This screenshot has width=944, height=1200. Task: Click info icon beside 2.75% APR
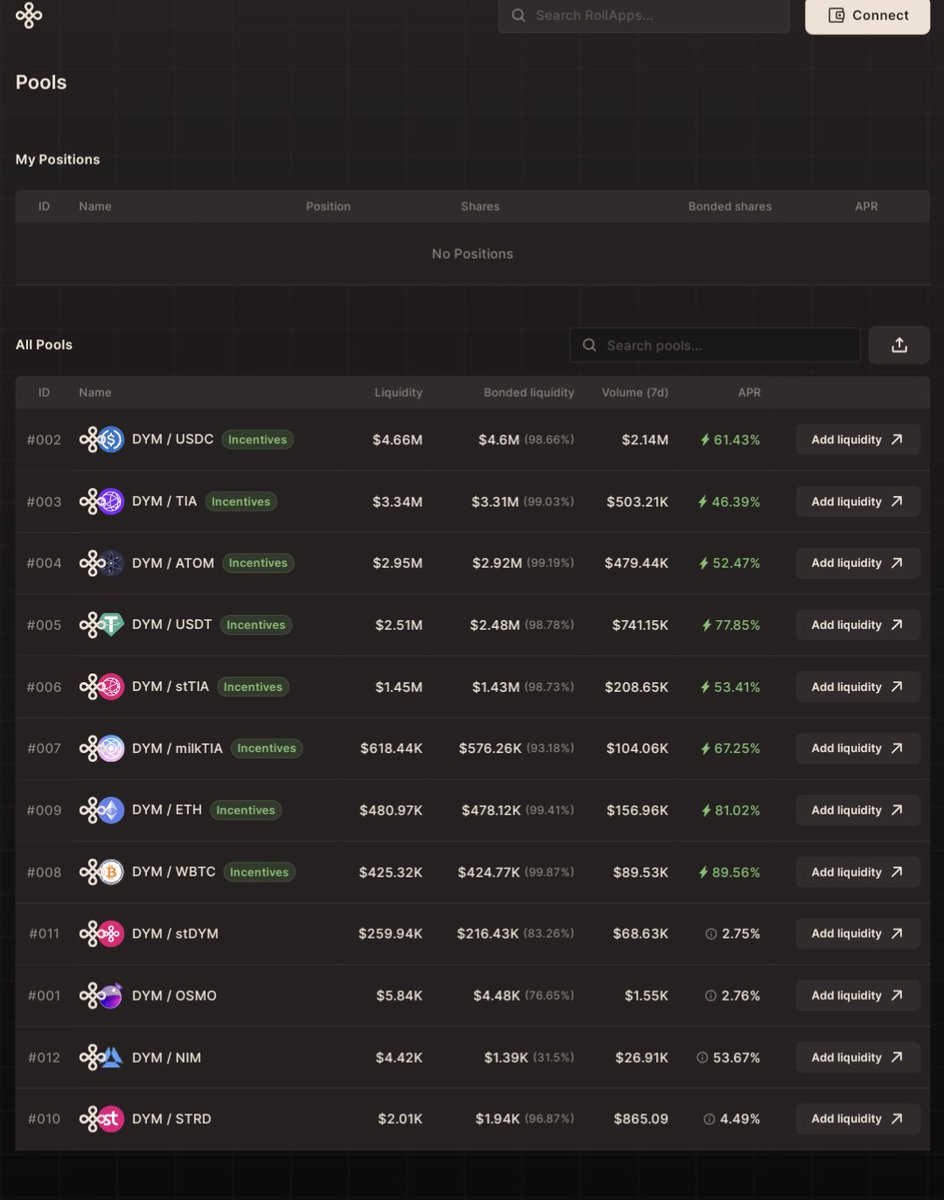(711, 934)
